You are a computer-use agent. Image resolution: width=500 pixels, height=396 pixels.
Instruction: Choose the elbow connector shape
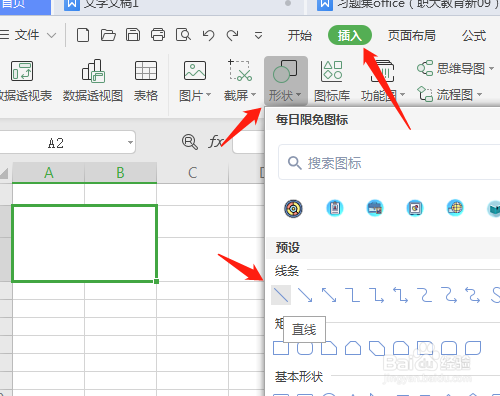(x=353, y=295)
